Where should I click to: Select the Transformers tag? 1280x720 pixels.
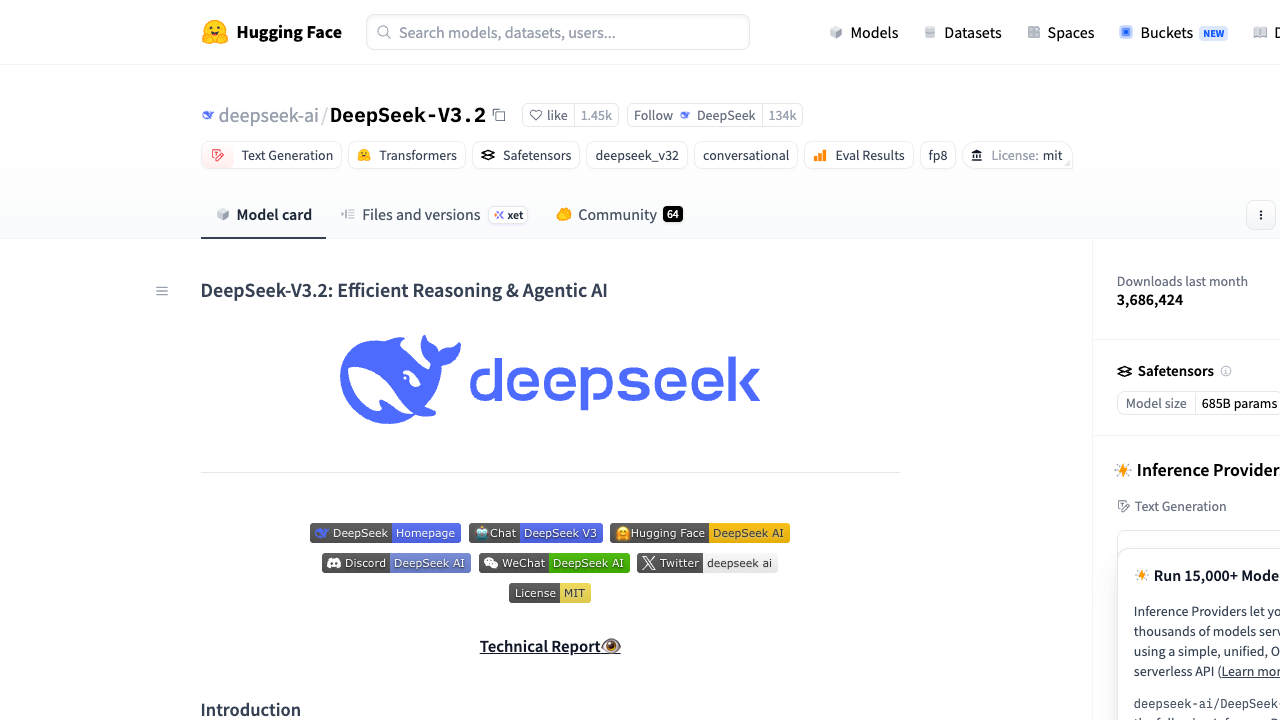coord(407,155)
